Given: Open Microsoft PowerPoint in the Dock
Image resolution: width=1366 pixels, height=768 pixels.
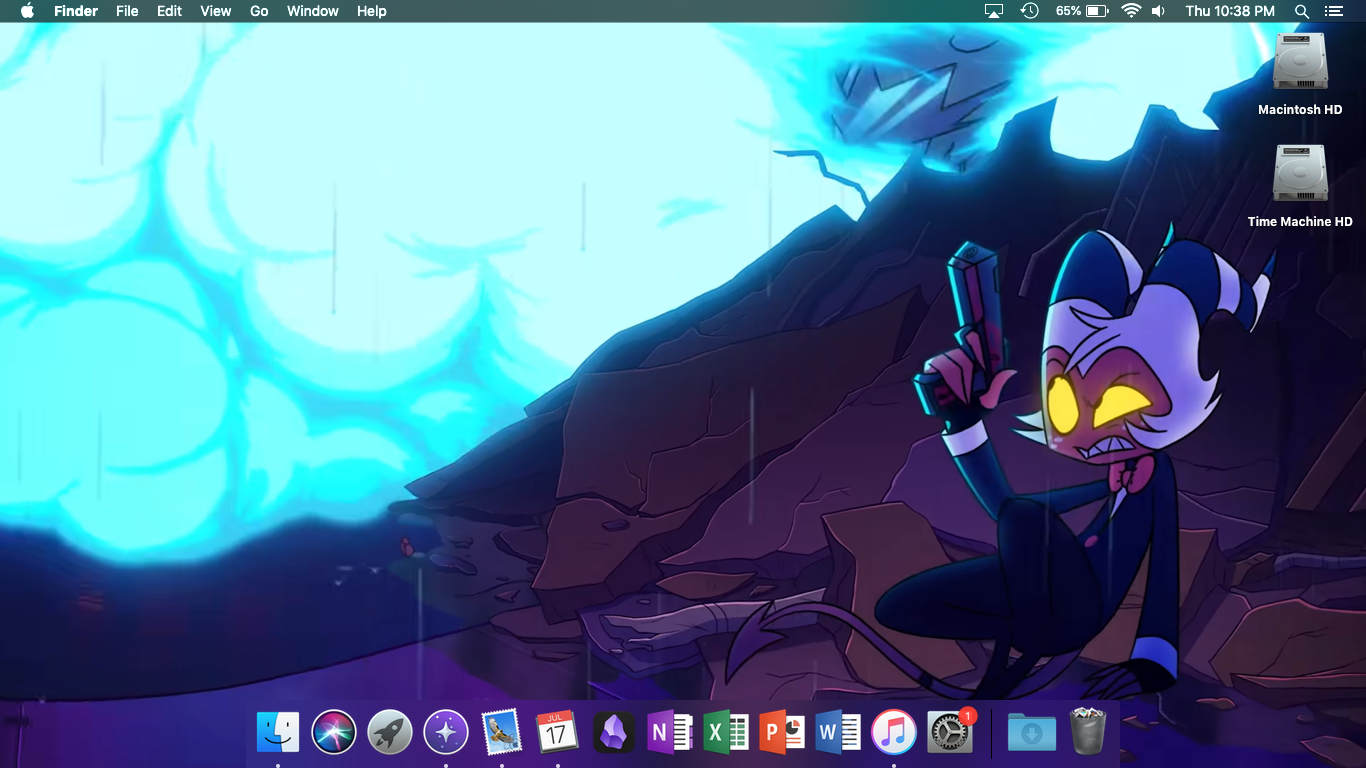Looking at the screenshot, I should 782,733.
